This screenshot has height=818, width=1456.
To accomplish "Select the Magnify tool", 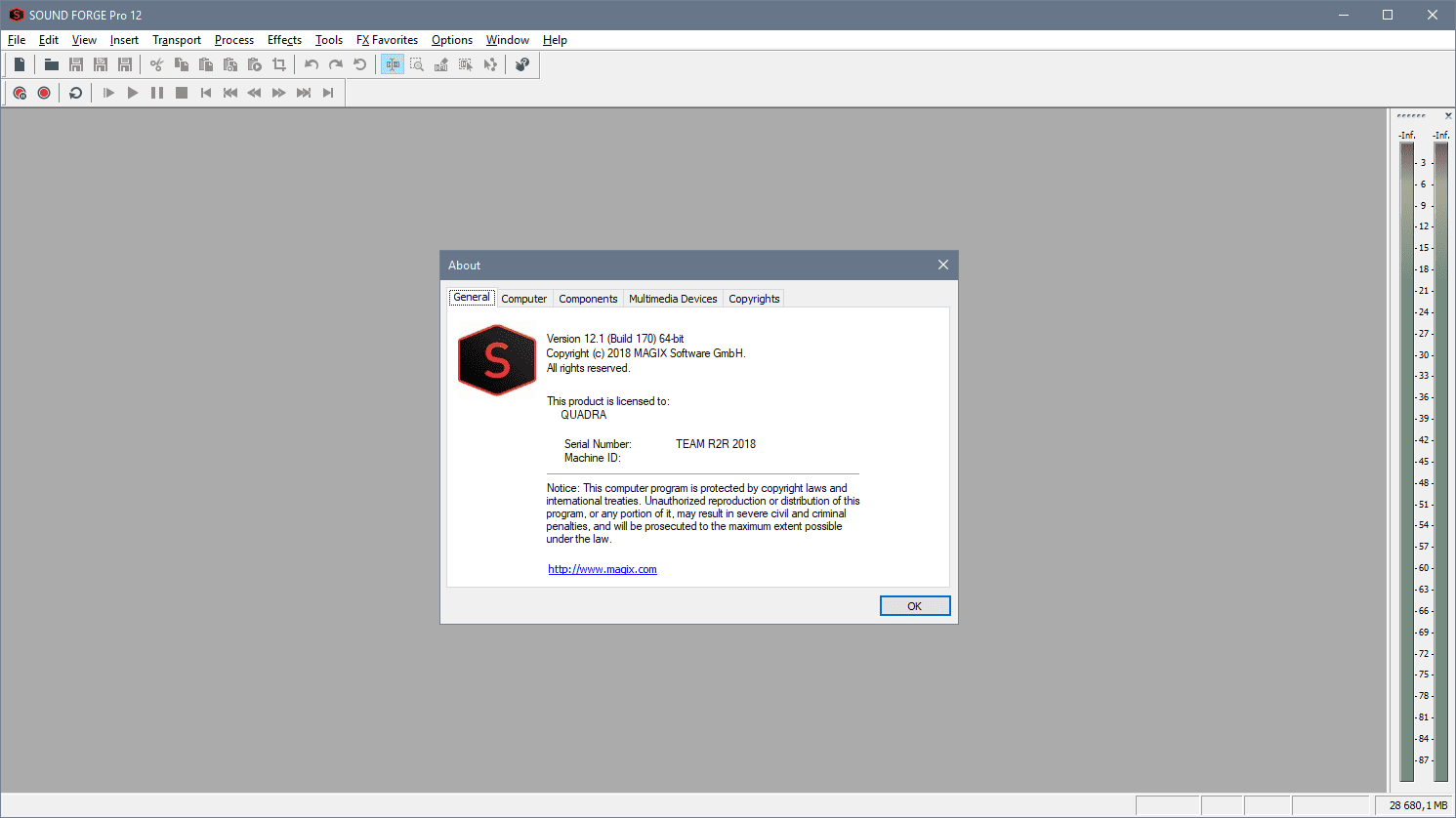I will coord(417,64).
